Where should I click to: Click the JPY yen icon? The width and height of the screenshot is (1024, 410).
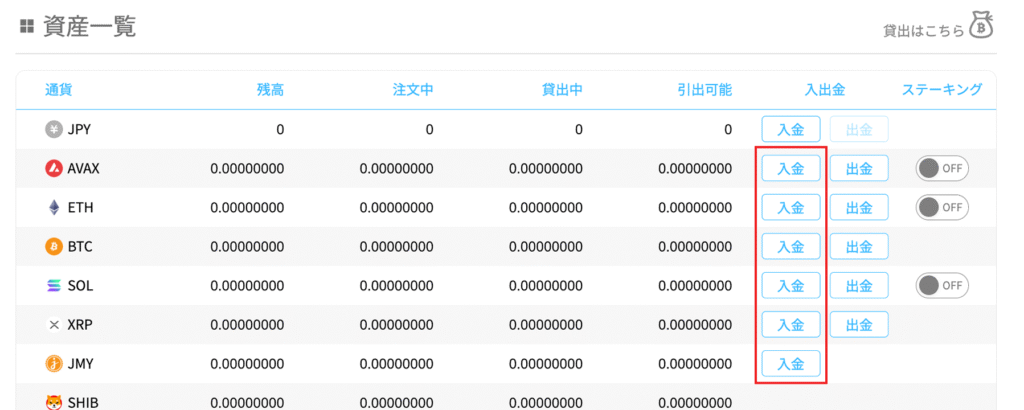(x=54, y=129)
